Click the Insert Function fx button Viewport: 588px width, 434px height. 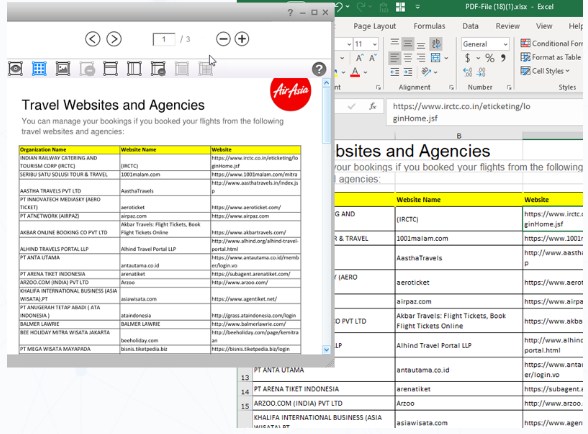tap(372, 107)
